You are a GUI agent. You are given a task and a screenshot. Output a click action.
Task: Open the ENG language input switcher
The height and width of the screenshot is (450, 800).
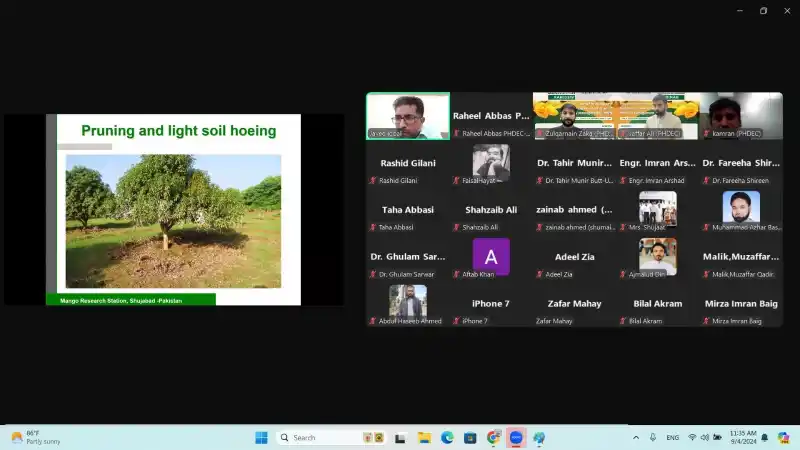[x=673, y=437]
